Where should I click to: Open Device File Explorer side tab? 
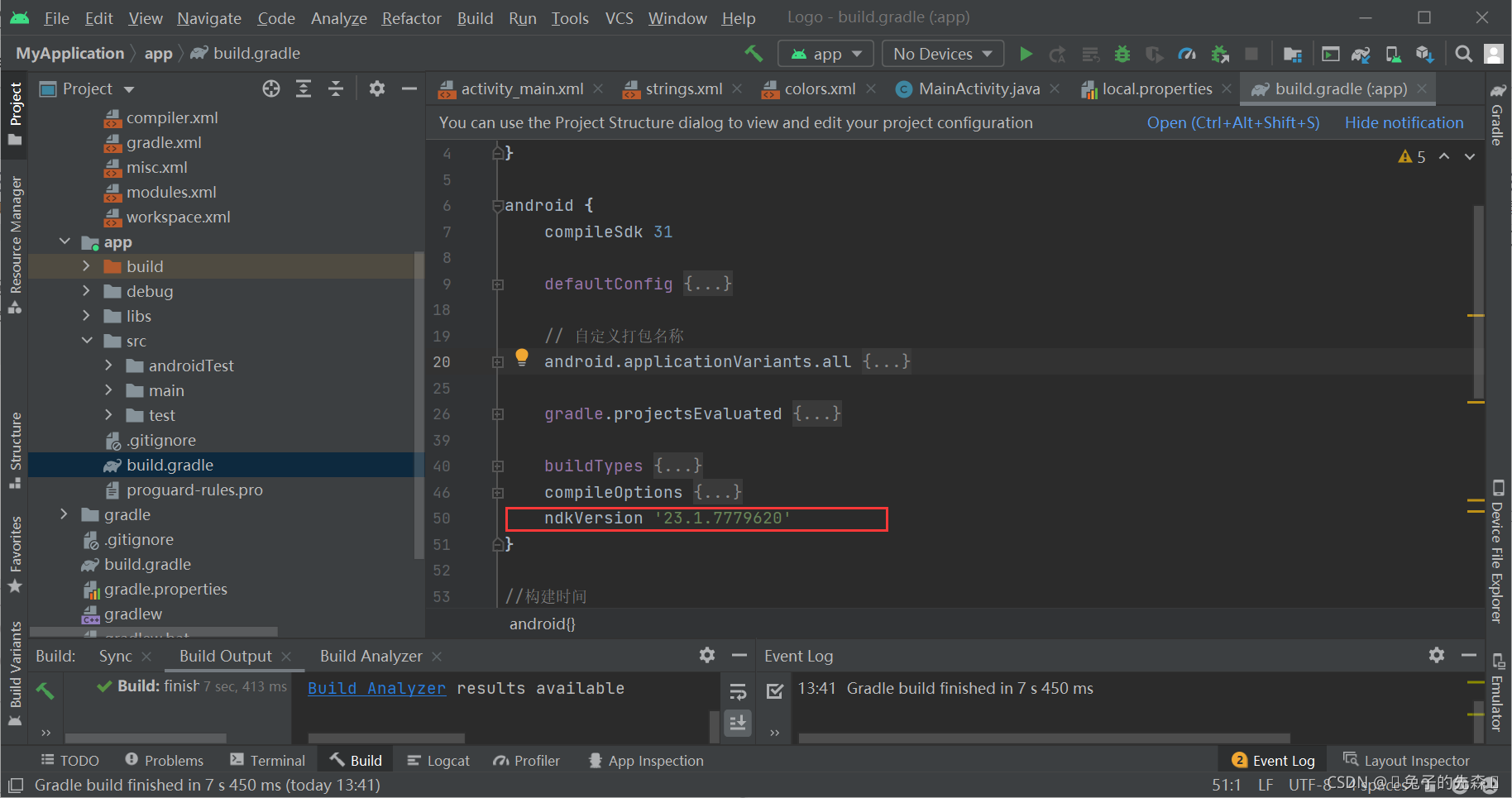[1497, 551]
